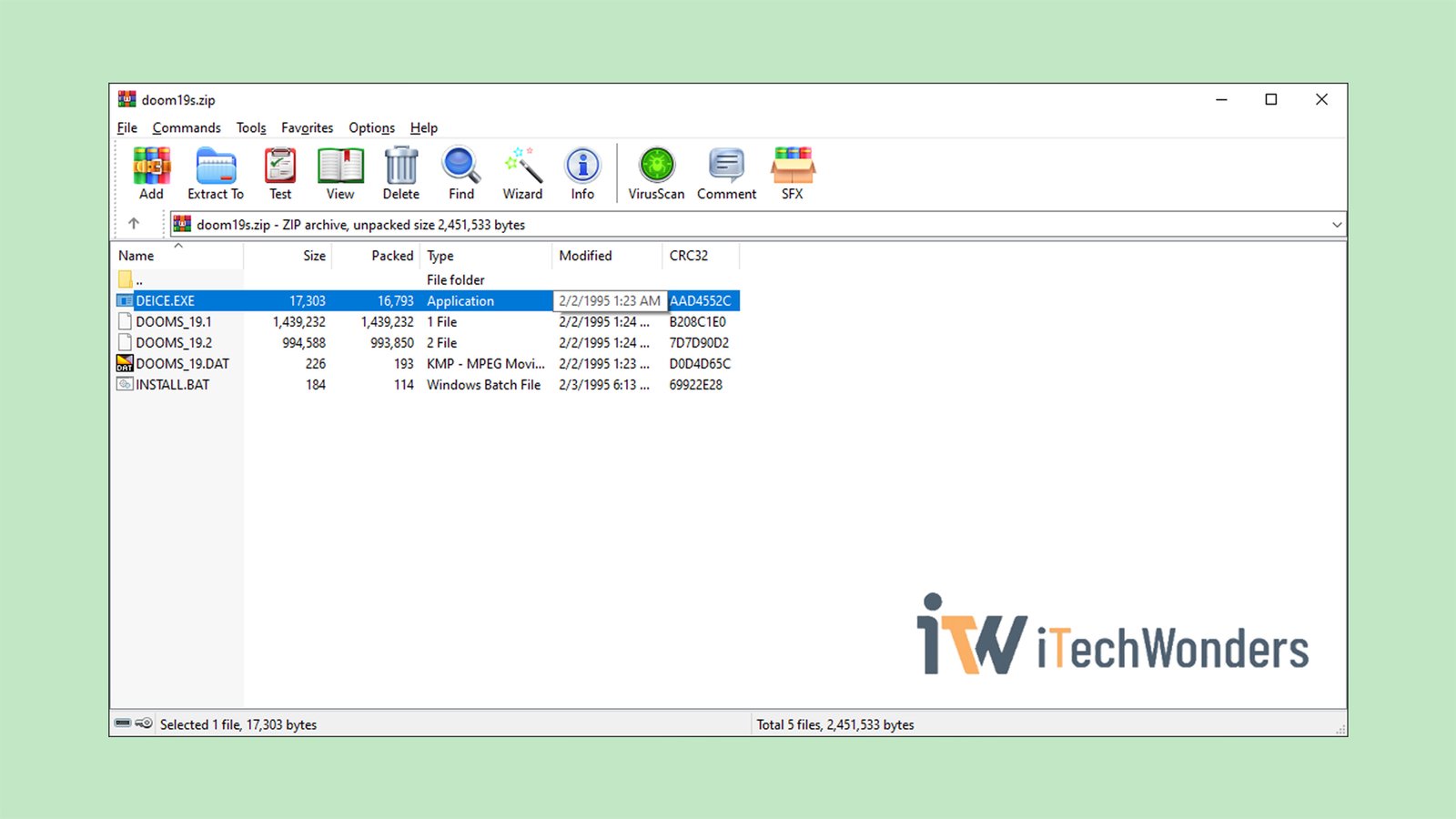The height and width of the screenshot is (819, 1456).
Task: Open the Extract To tool
Action: point(216,173)
